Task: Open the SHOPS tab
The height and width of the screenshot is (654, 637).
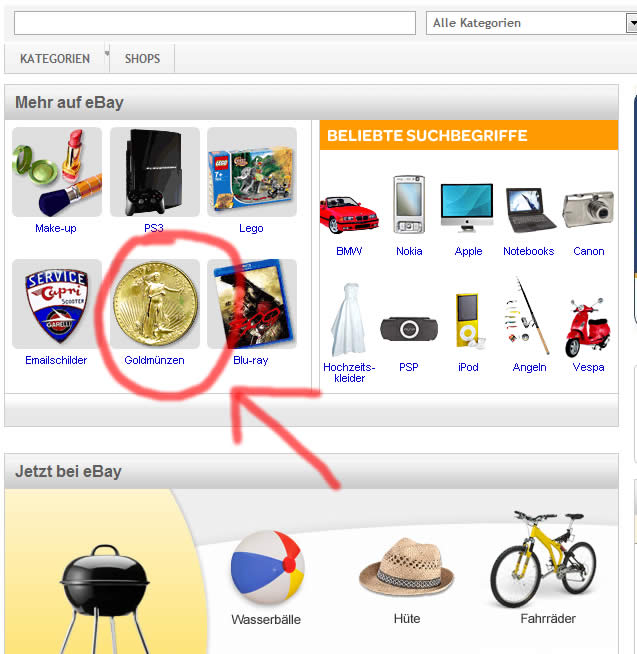Action: [142, 59]
